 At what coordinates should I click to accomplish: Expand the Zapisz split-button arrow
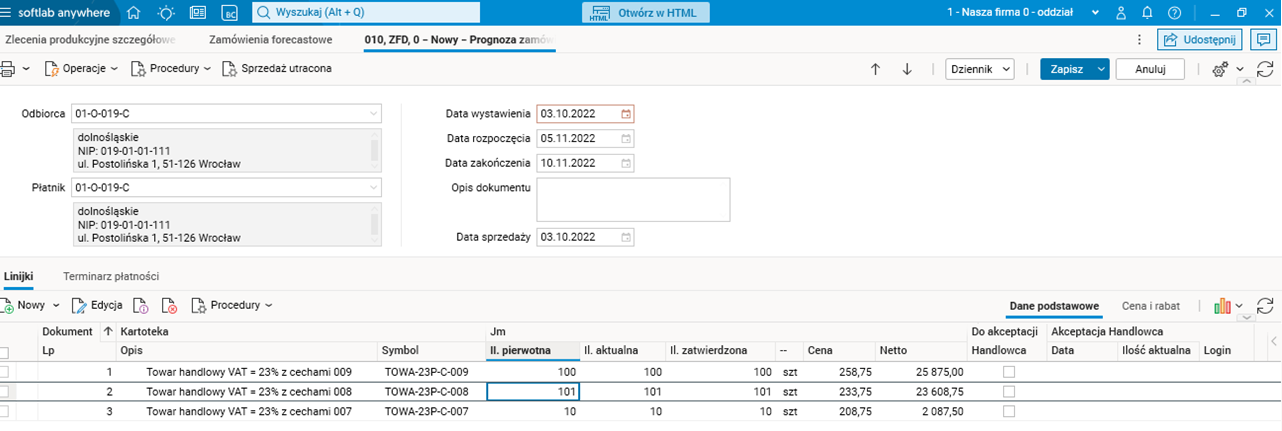1101,69
